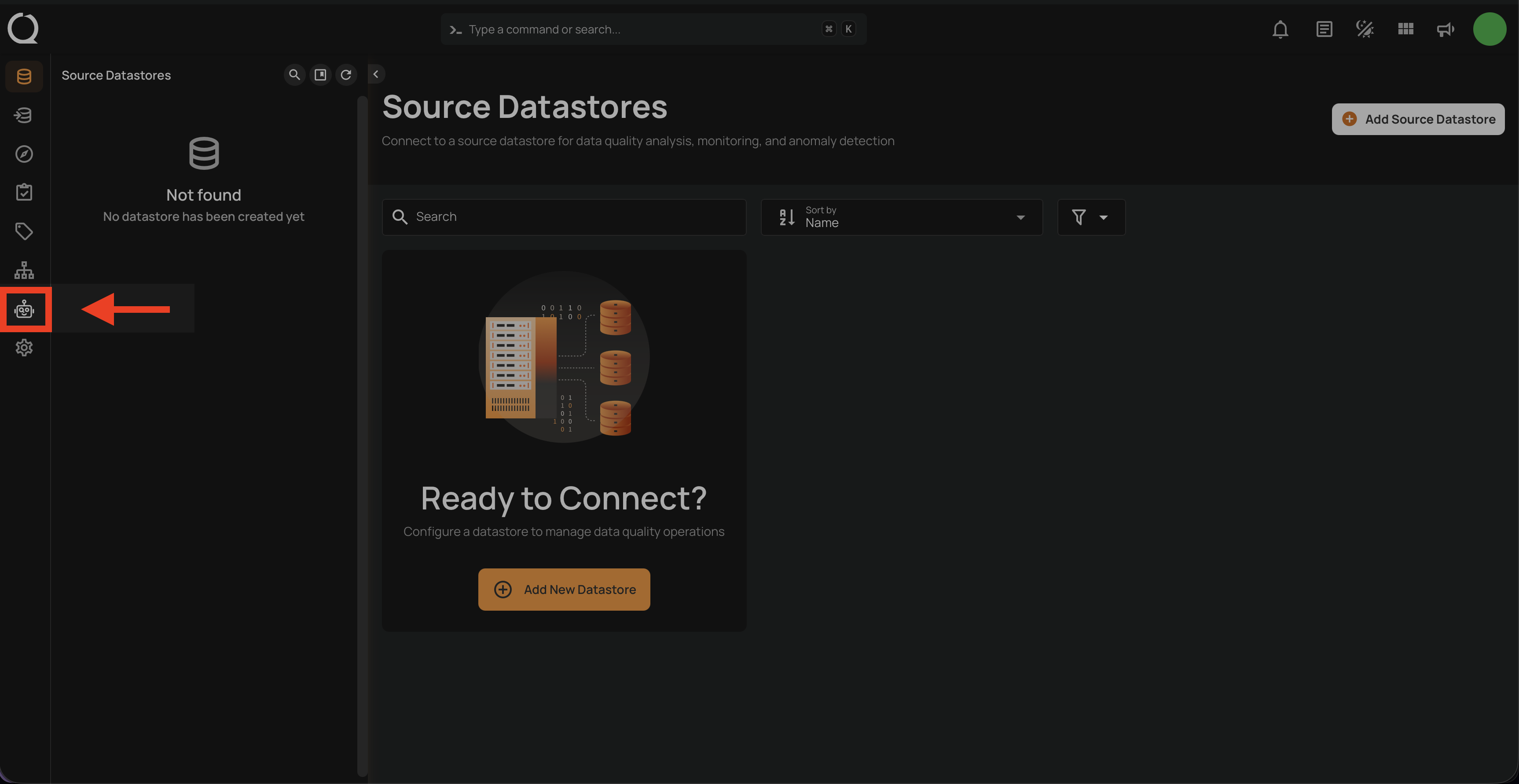Open the Library clipboard-check icon
Screen dimensions: 1519x784
pos(24,192)
